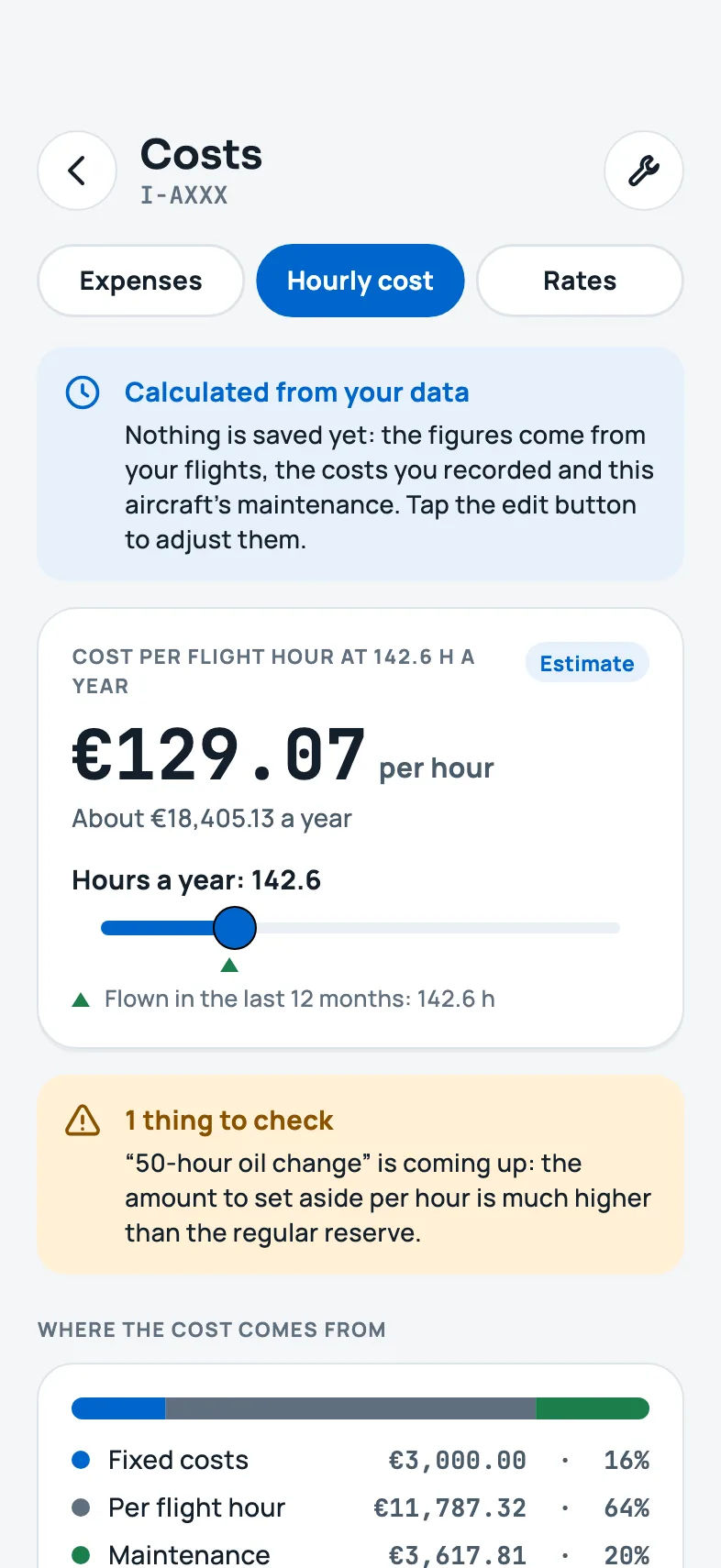Tap the green dot beside Maintenance

[81, 1555]
